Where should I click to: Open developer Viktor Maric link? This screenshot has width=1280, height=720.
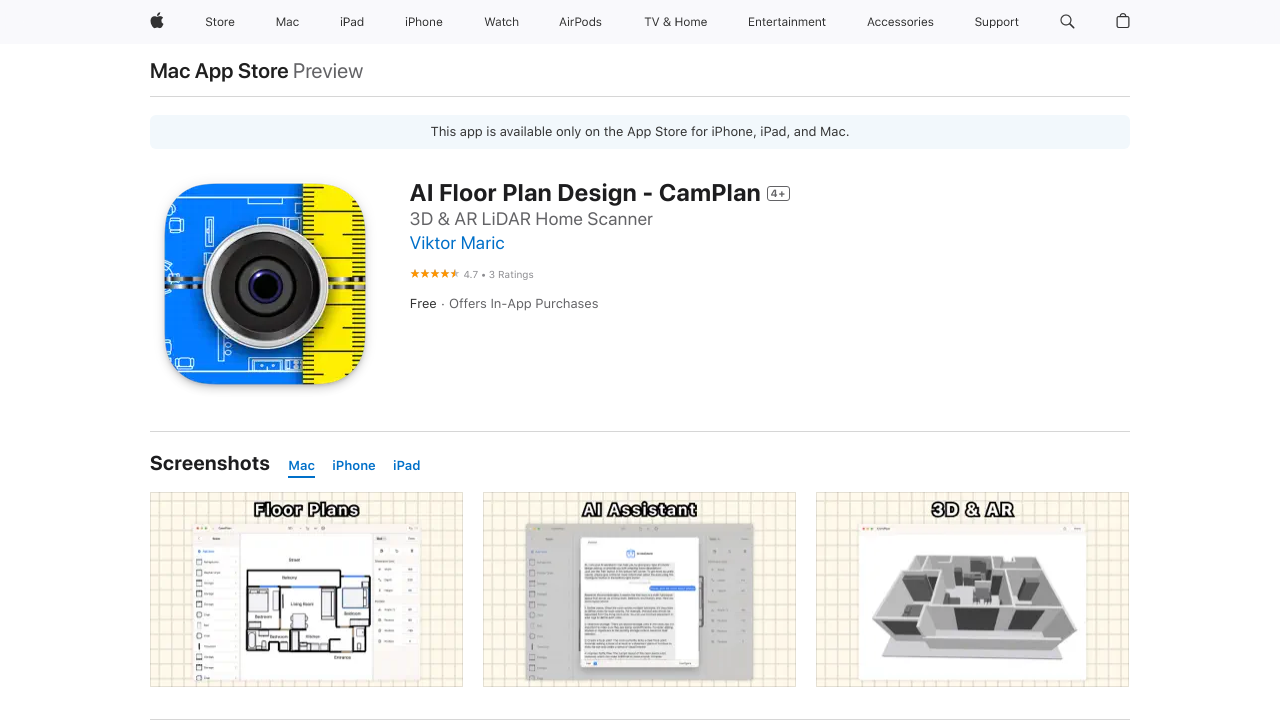(x=457, y=243)
